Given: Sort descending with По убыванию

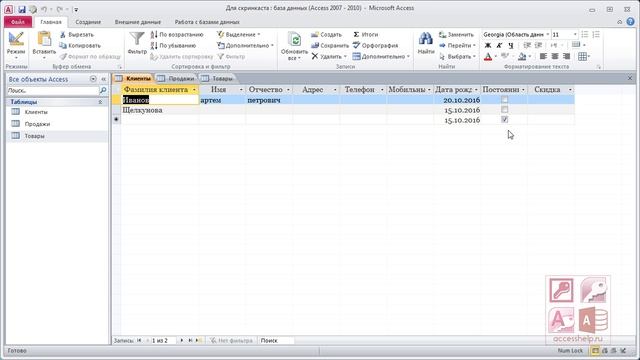Looking at the screenshot, I should point(173,46).
